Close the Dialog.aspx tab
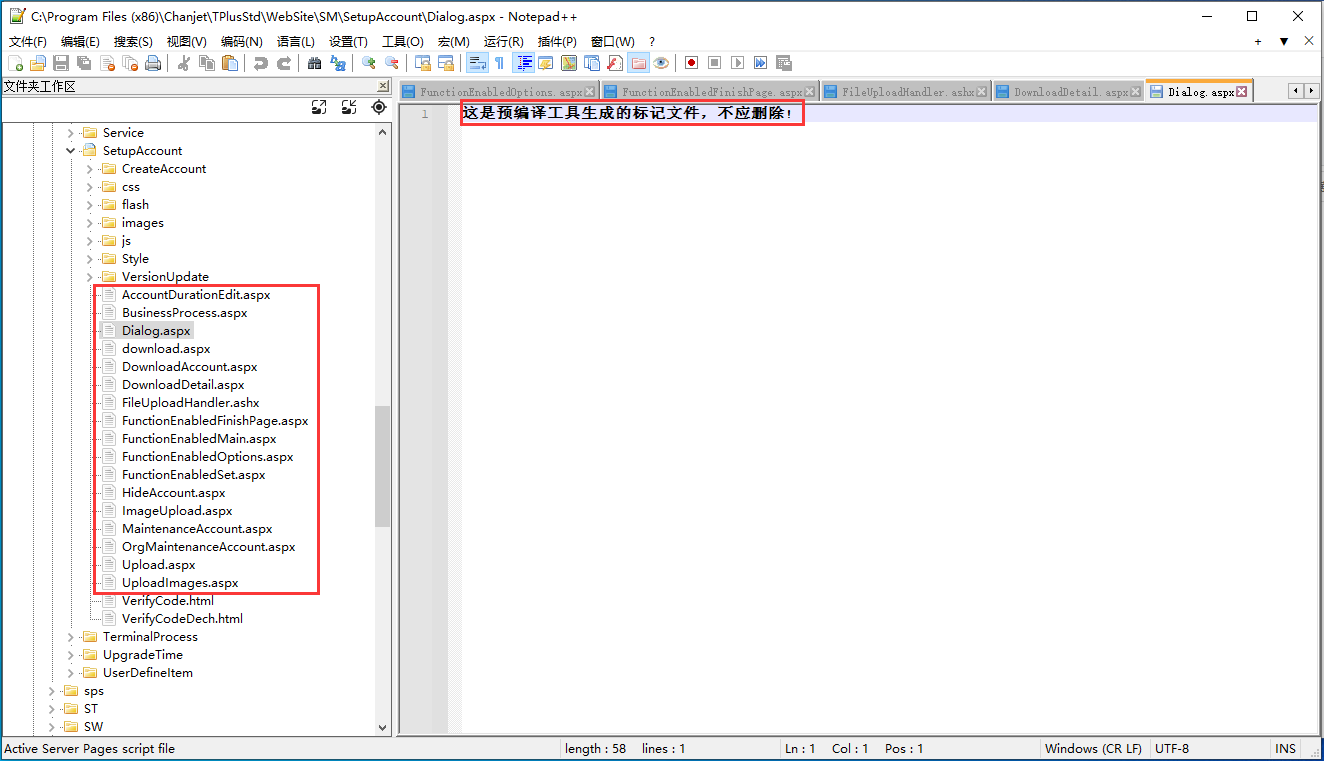This screenshot has height=761, width=1324. [1241, 92]
